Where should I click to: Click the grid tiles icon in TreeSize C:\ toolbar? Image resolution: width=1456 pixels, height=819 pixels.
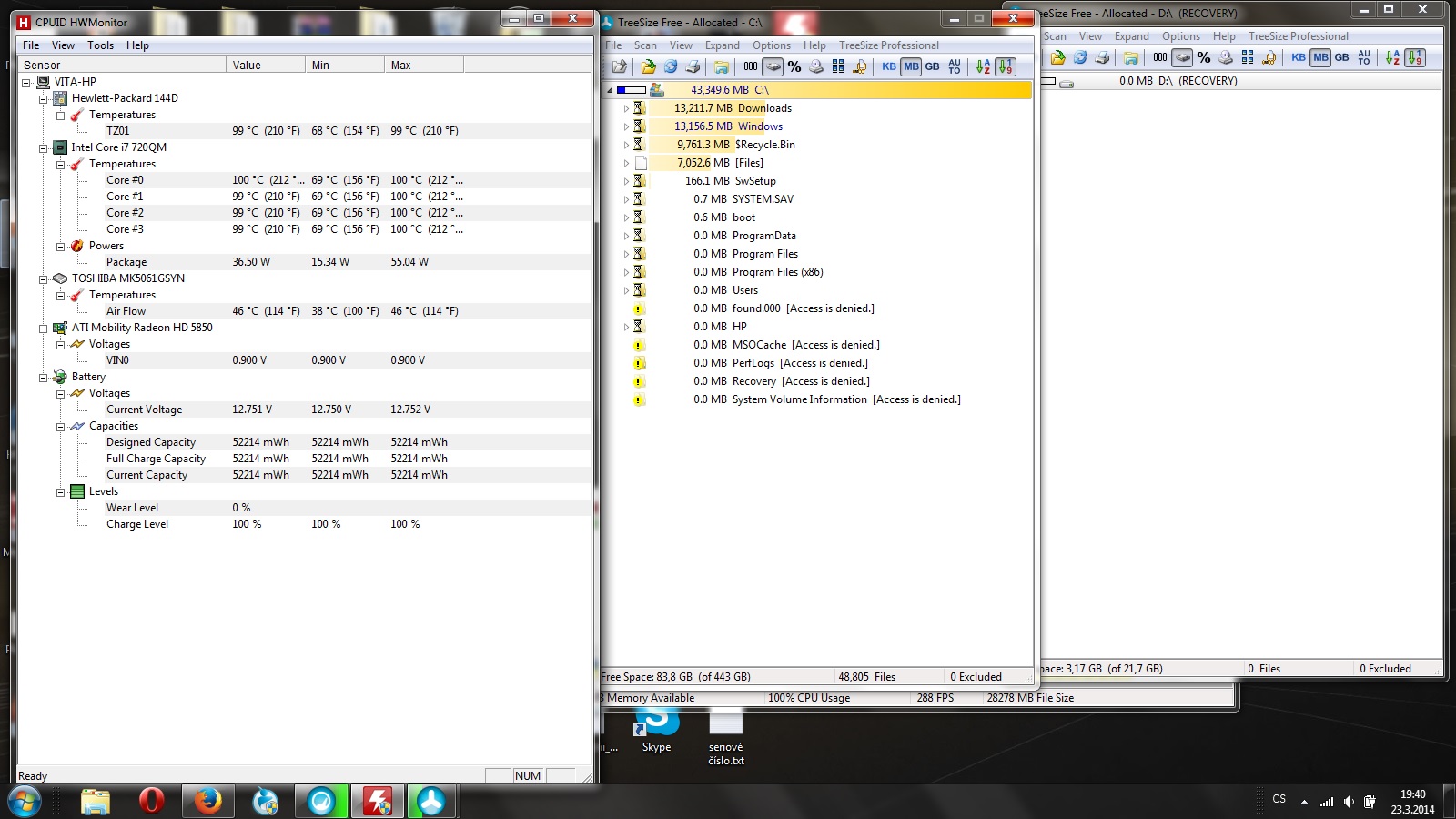(x=838, y=66)
